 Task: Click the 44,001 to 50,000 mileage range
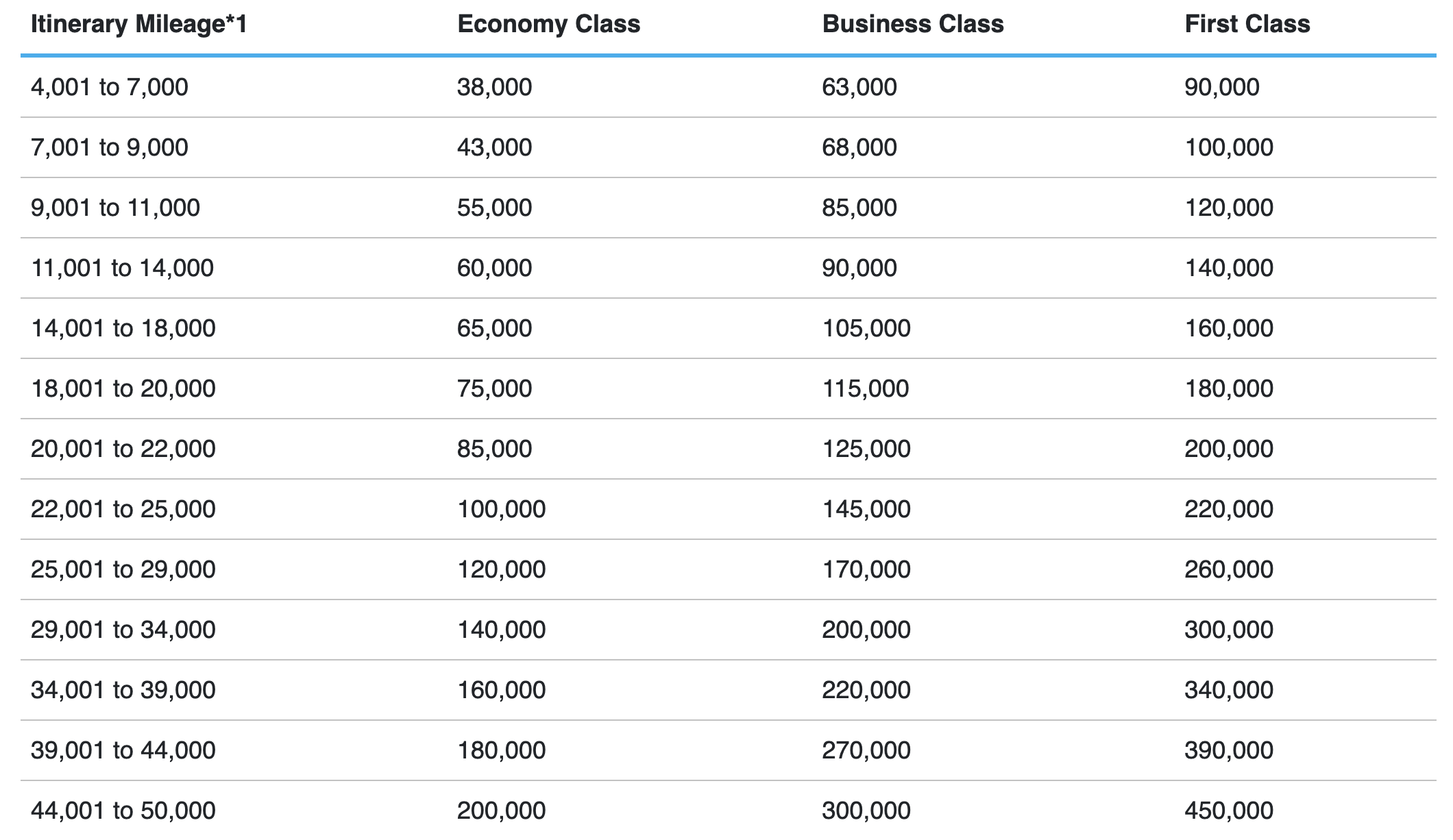123,811
